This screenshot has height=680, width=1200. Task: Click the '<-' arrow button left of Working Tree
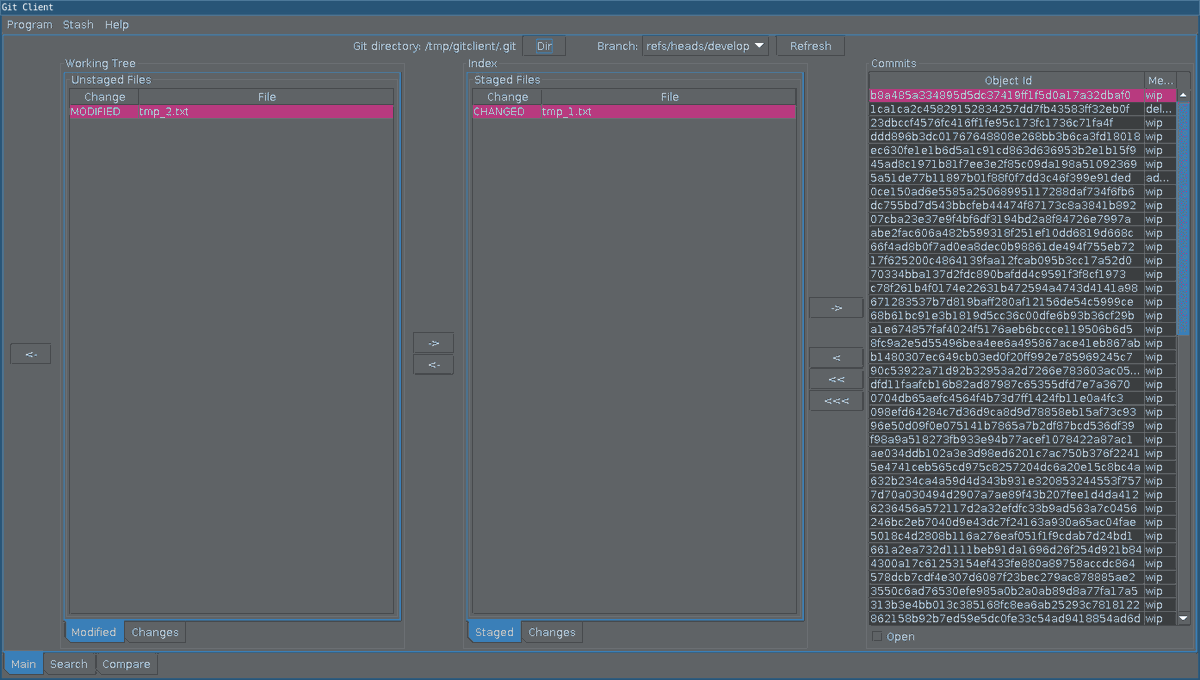pyautogui.click(x=30, y=354)
